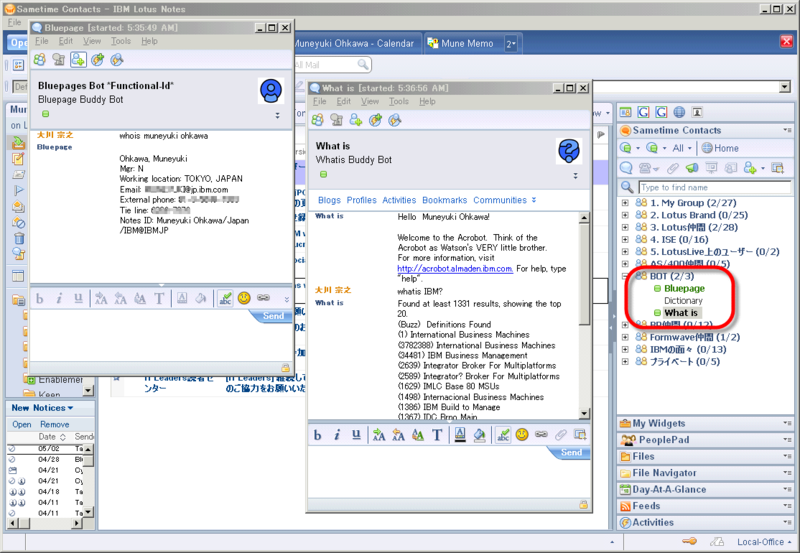Switch to Mune Memo tab
800x553 pixels.
467,43
